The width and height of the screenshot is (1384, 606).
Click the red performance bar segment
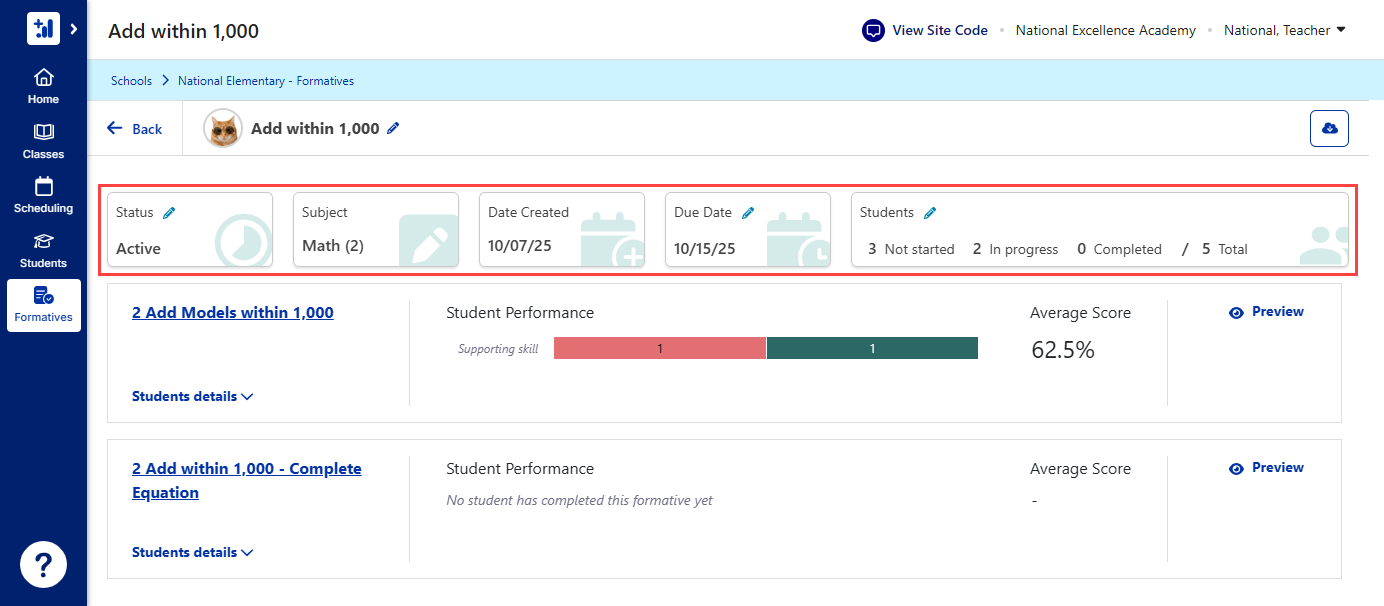[x=659, y=348]
